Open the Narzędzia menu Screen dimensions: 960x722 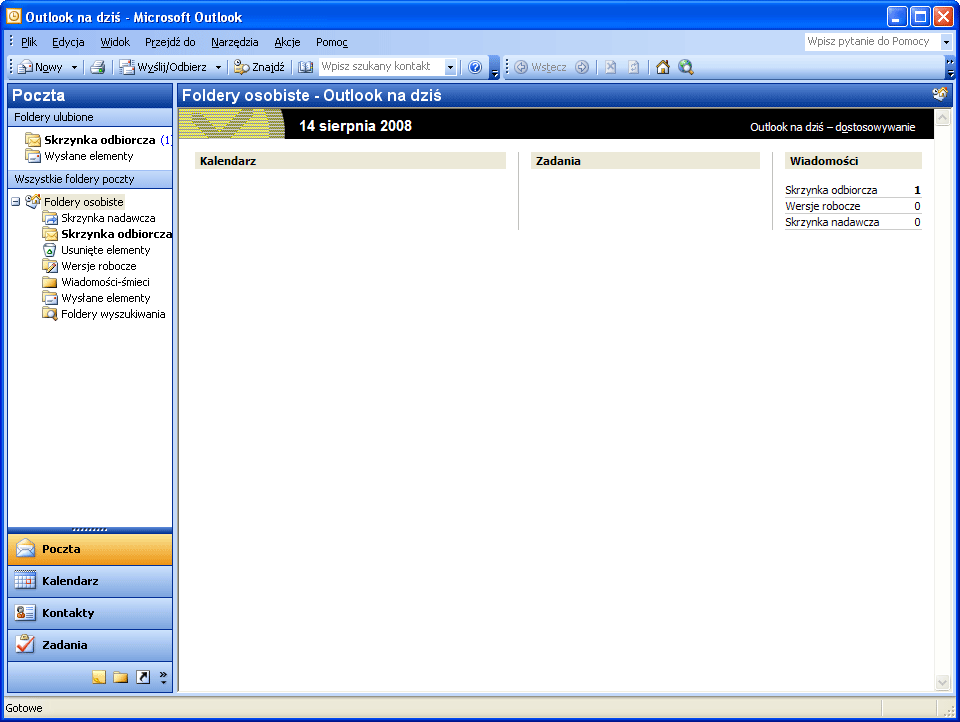pos(234,42)
